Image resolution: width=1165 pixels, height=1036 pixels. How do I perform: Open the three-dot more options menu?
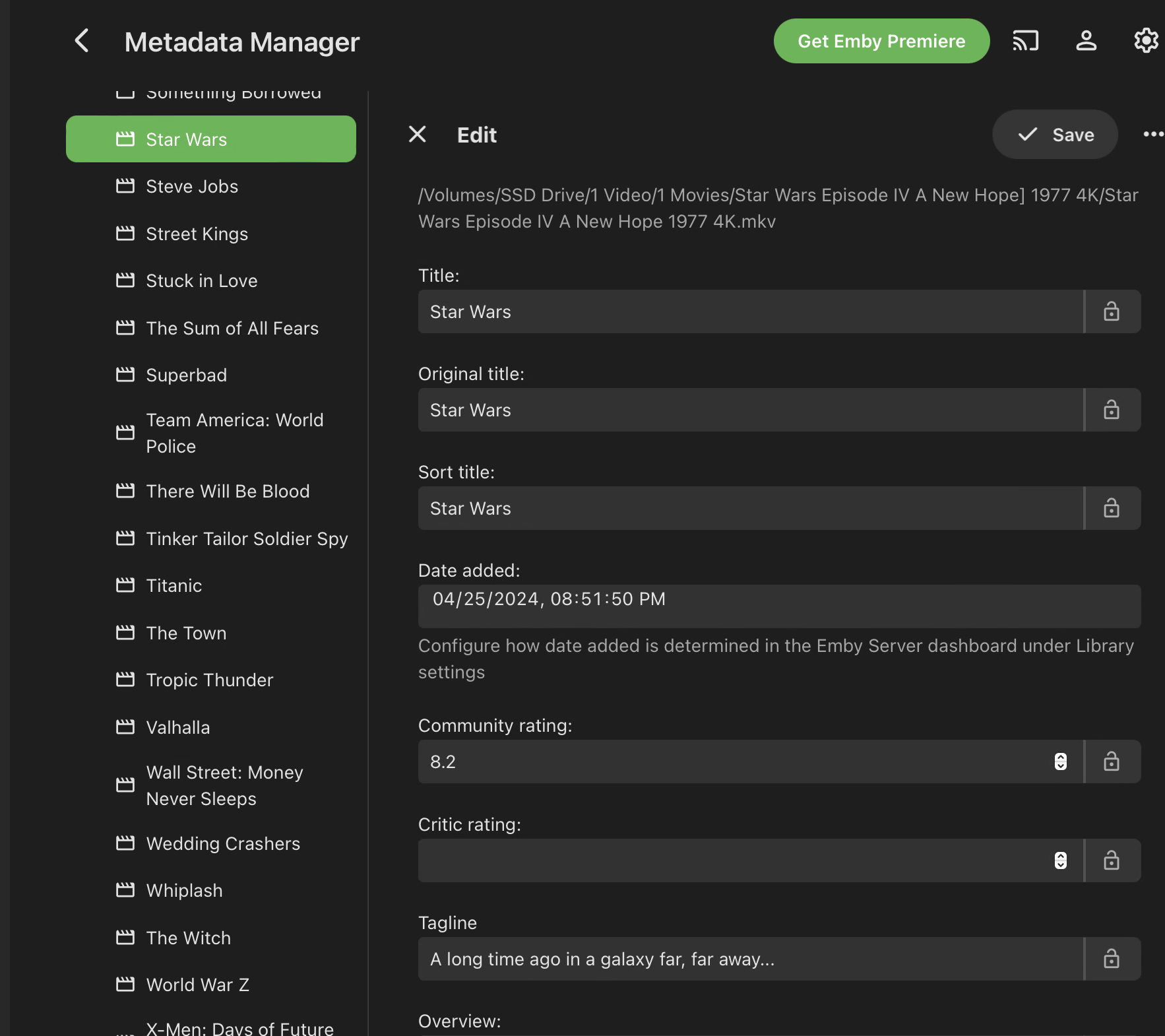(x=1153, y=135)
